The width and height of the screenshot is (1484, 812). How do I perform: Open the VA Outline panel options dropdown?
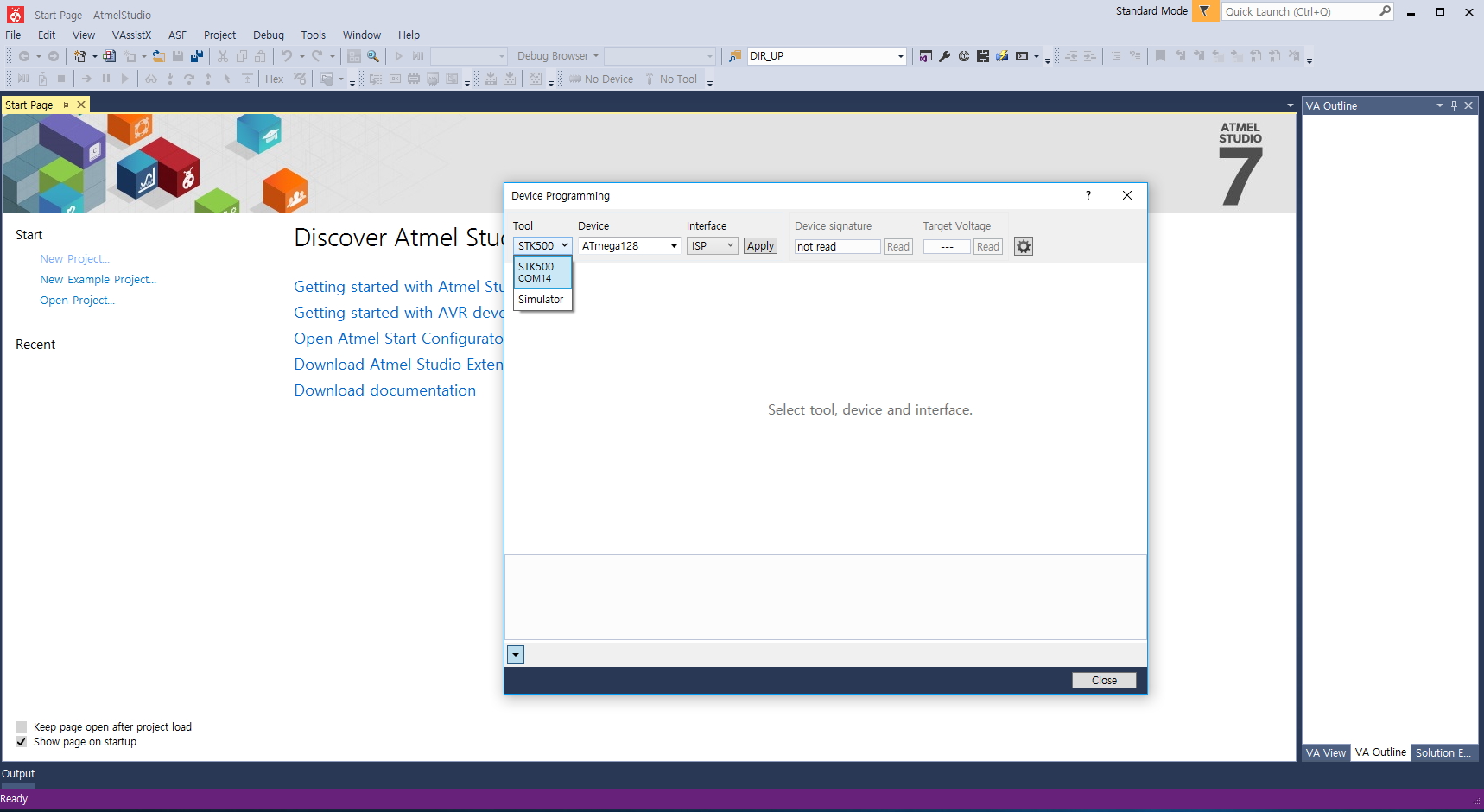[1440, 105]
